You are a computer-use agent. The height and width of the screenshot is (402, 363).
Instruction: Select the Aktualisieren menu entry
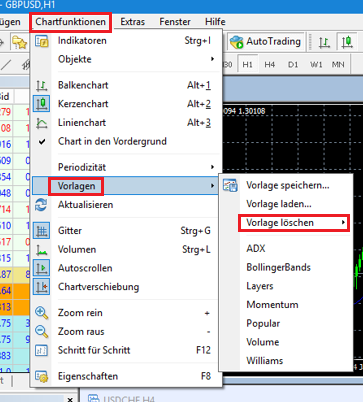[126, 205]
